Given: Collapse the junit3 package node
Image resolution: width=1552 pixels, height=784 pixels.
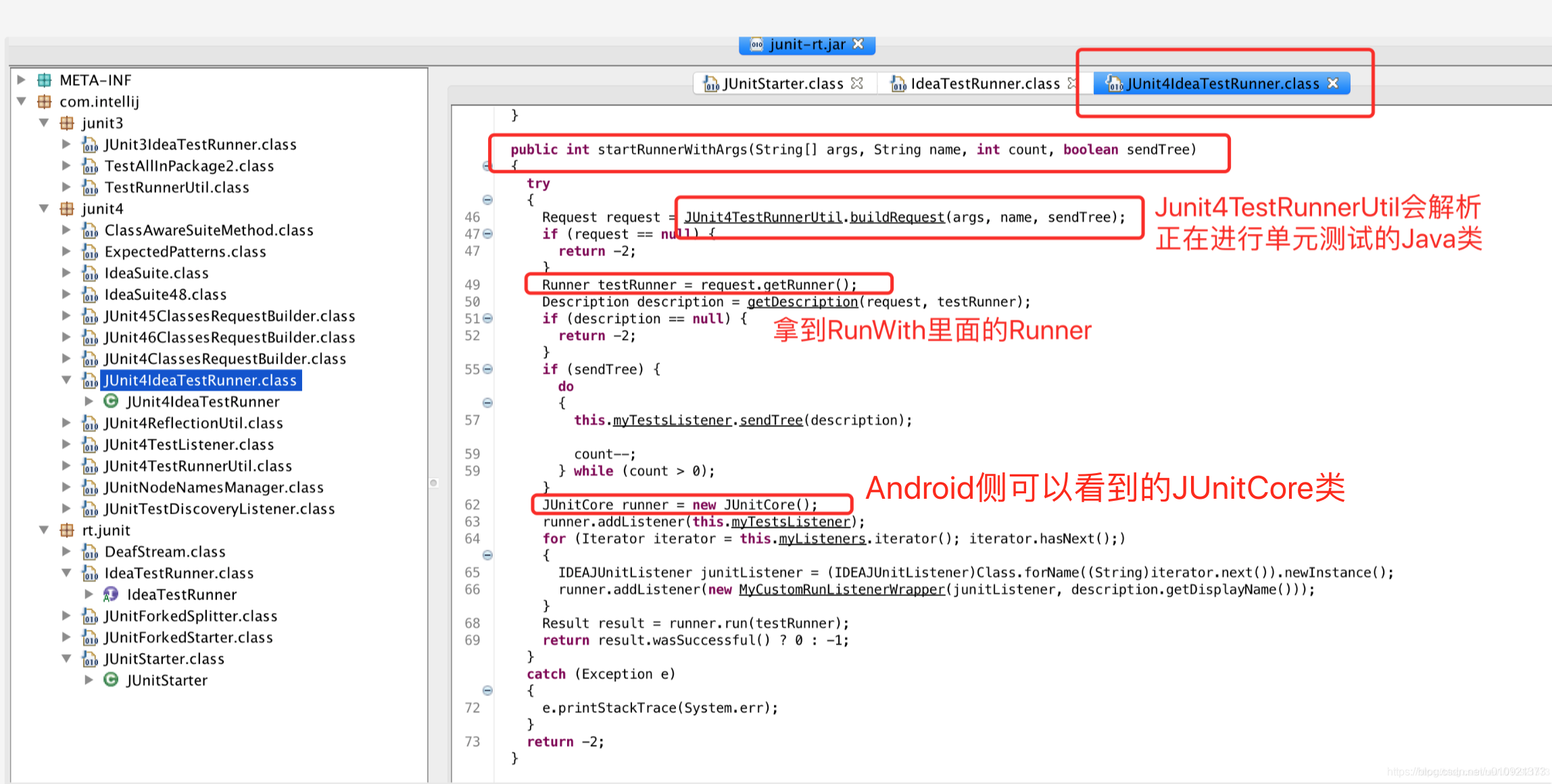Looking at the screenshot, I should (44, 123).
